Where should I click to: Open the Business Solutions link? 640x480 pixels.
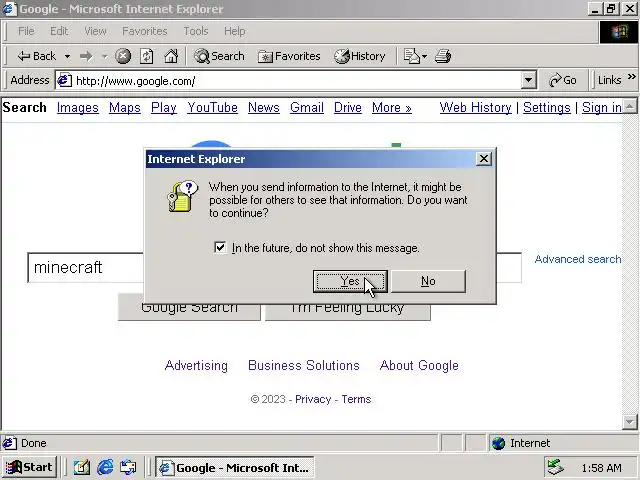click(304, 365)
